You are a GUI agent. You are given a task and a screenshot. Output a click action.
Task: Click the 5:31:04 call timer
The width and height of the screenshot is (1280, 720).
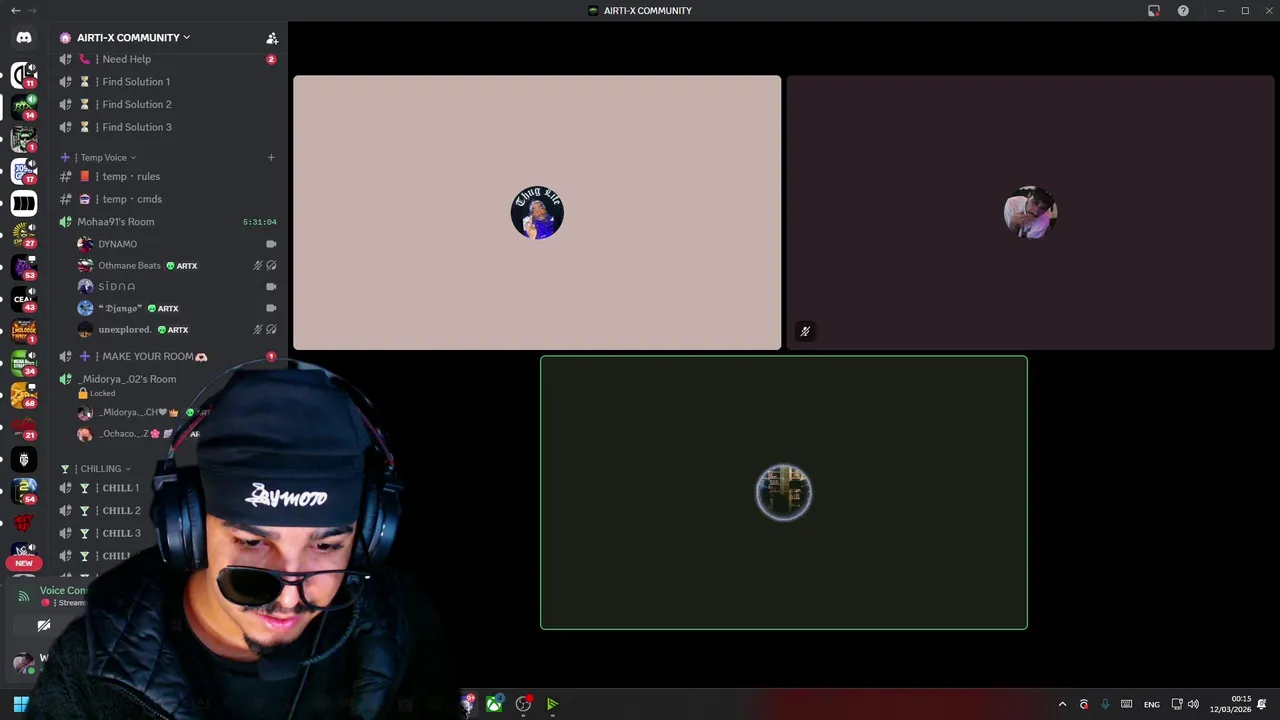tap(260, 222)
